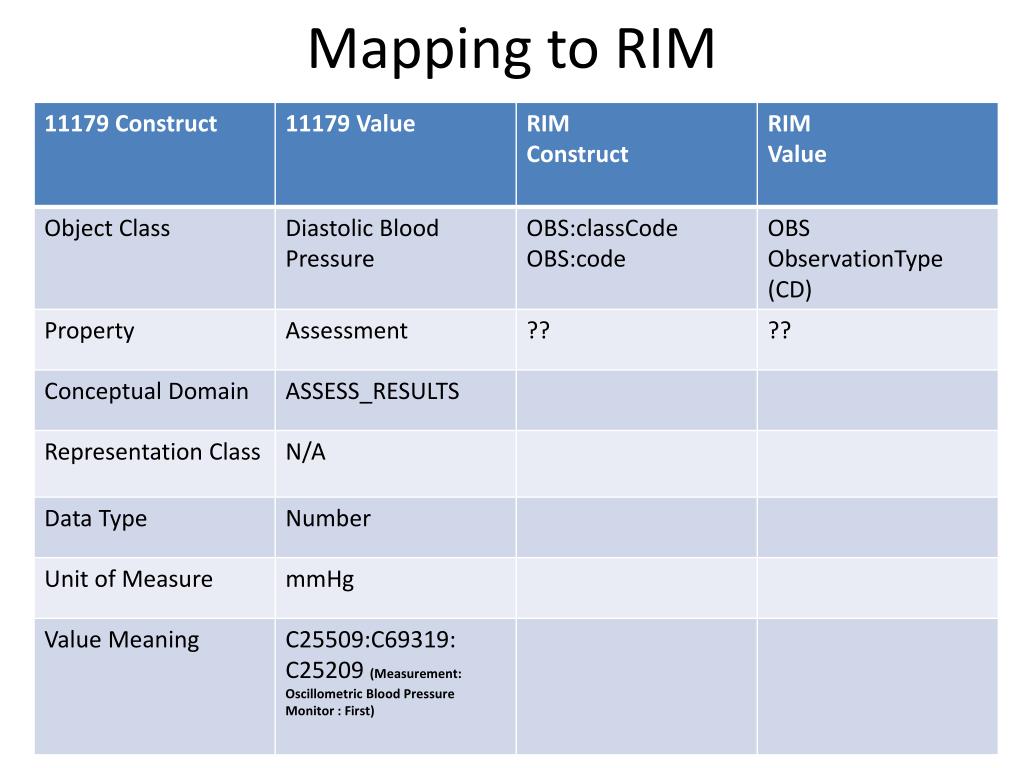
Task: Click the "Representation Class" row label
Action: 152,452
